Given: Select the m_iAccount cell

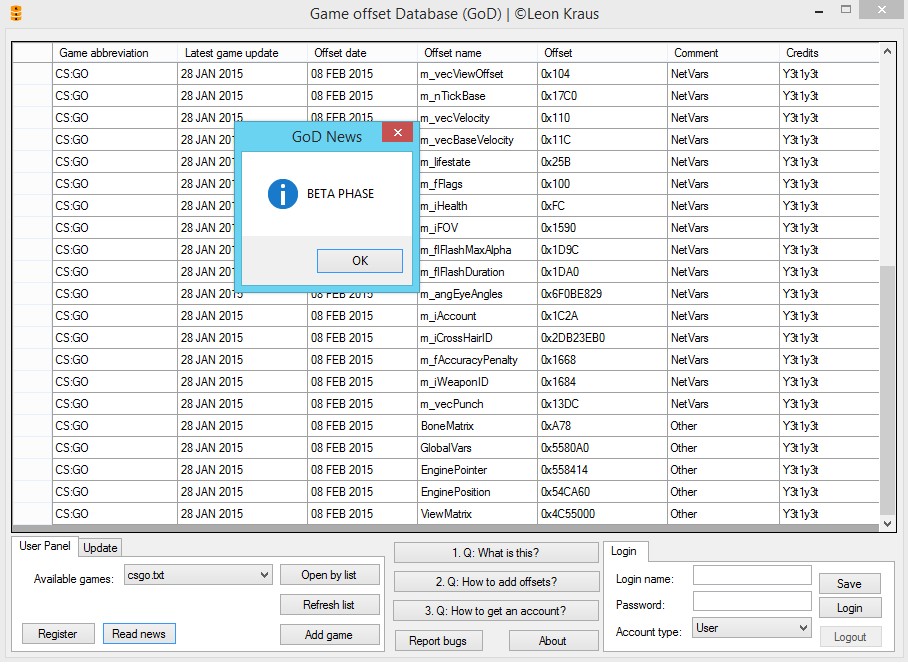Looking at the screenshot, I should point(477,316).
